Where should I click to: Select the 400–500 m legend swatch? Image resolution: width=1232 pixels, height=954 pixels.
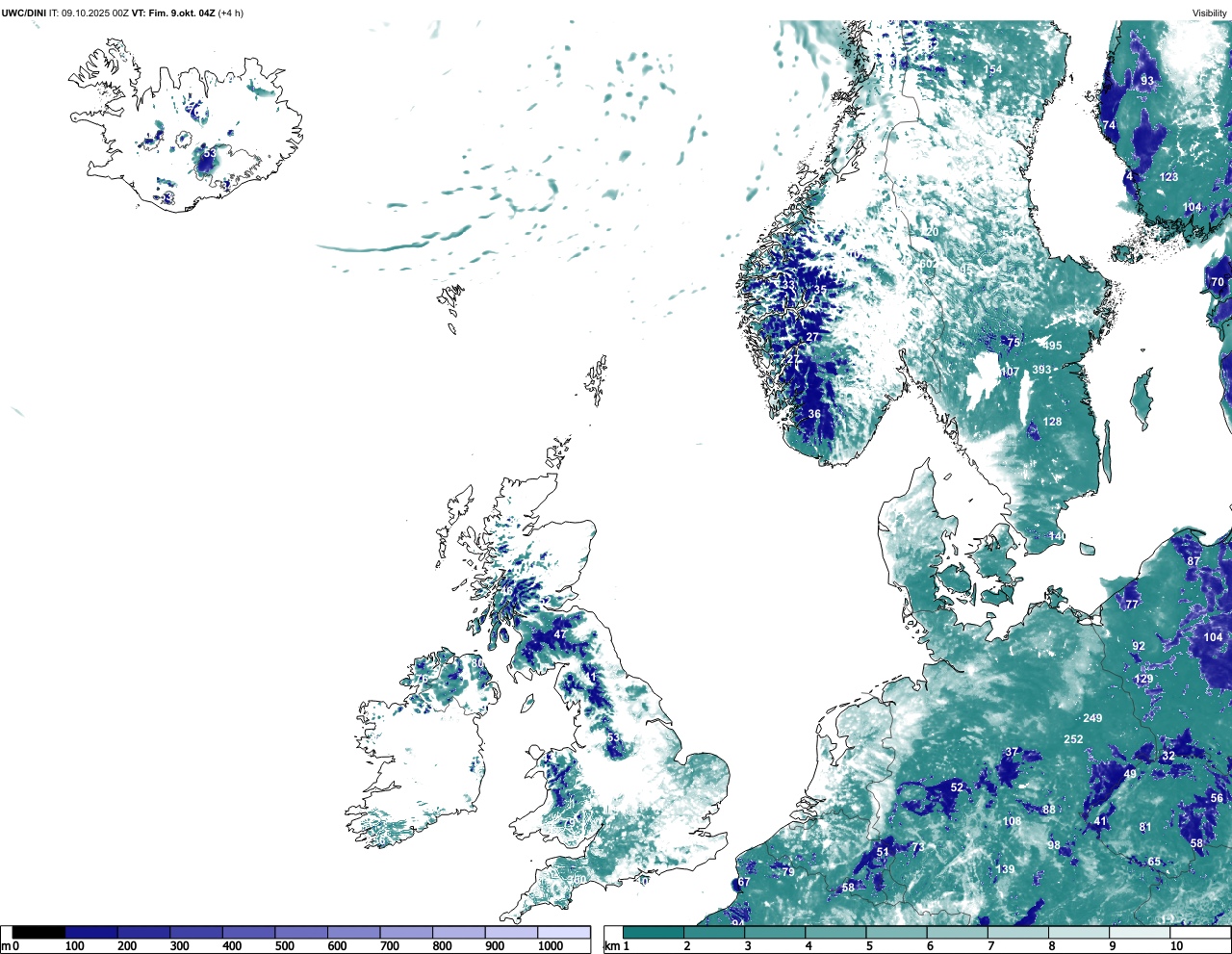[x=248, y=932]
